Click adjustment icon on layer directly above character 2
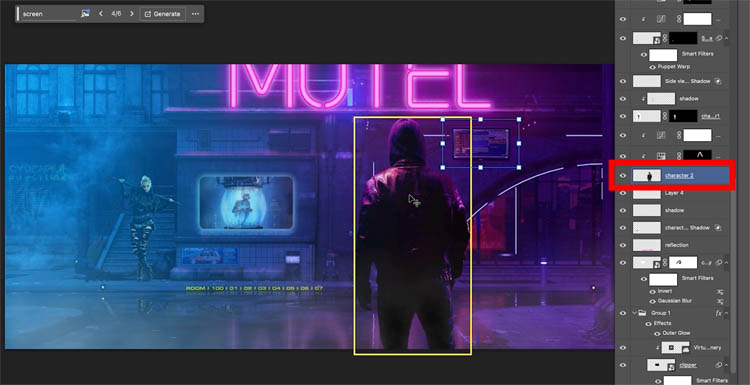The image size is (750, 385). click(x=662, y=156)
